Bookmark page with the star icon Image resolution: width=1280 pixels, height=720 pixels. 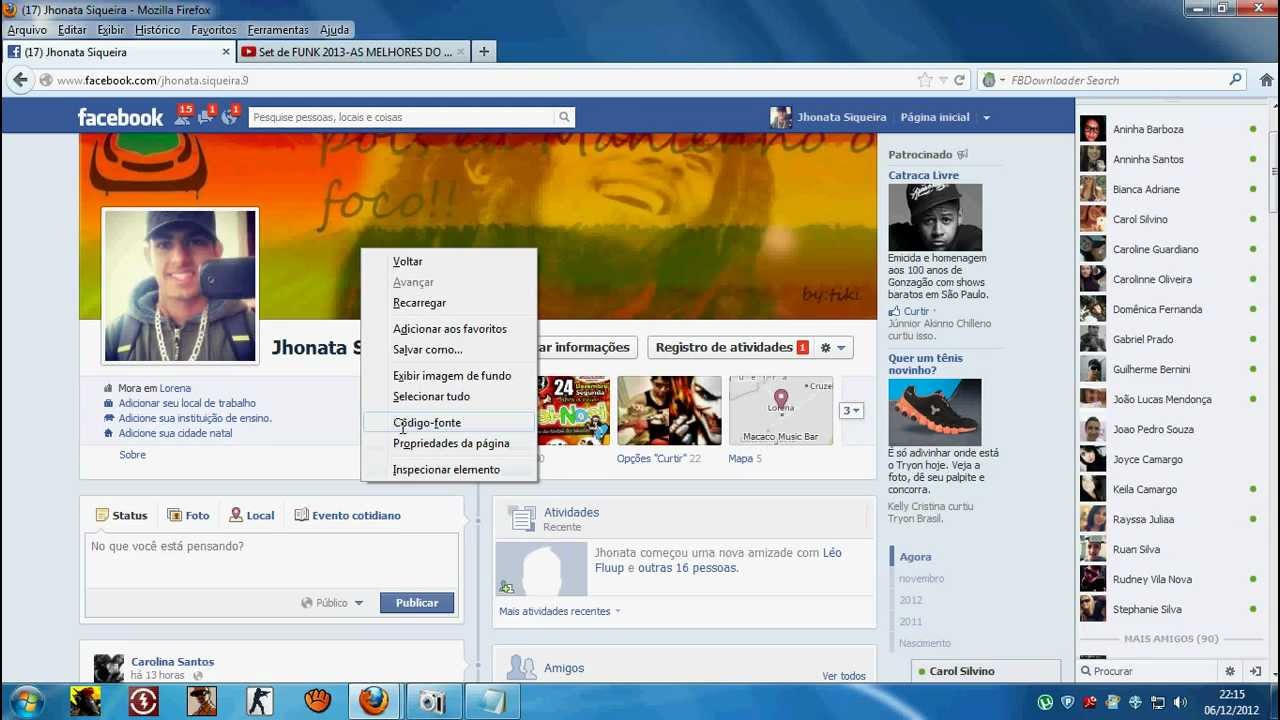coord(925,80)
